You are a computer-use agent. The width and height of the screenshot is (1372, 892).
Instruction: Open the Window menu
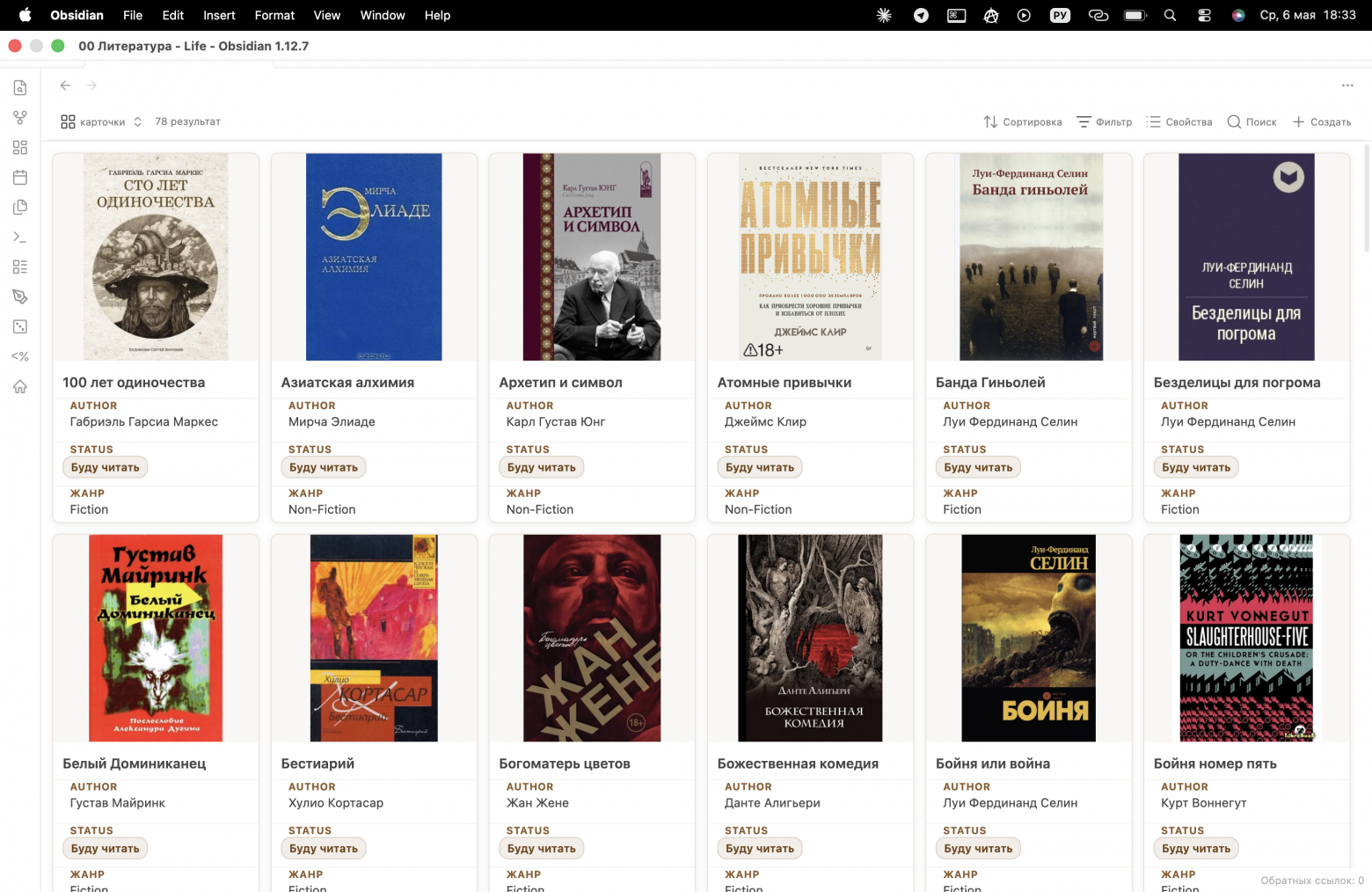coord(383,15)
